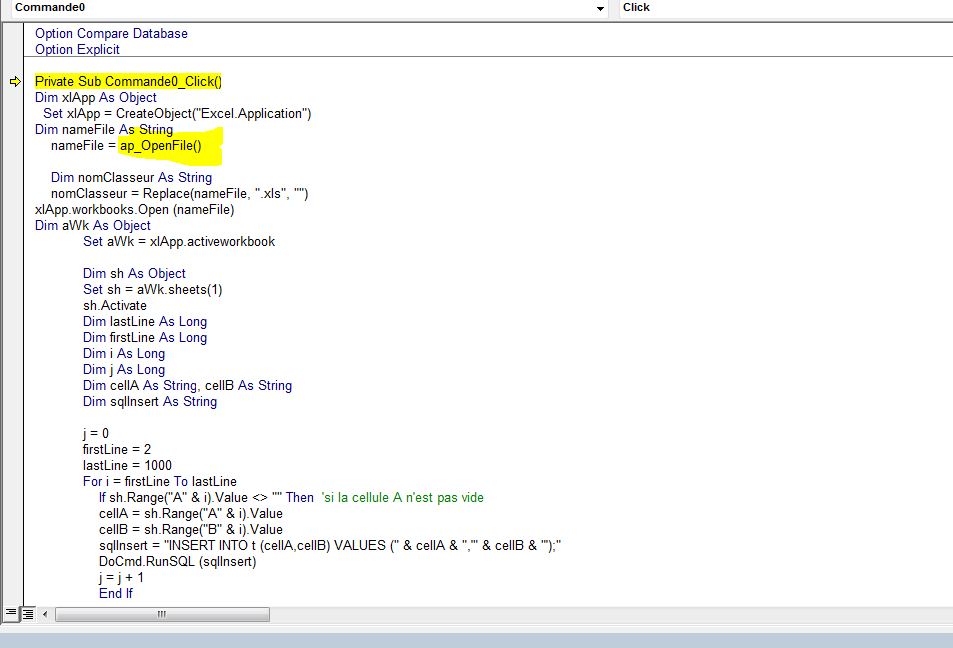This screenshot has width=953, height=648.
Task: Click line 'Option Compare Database'
Action: pyautogui.click(x=111, y=33)
